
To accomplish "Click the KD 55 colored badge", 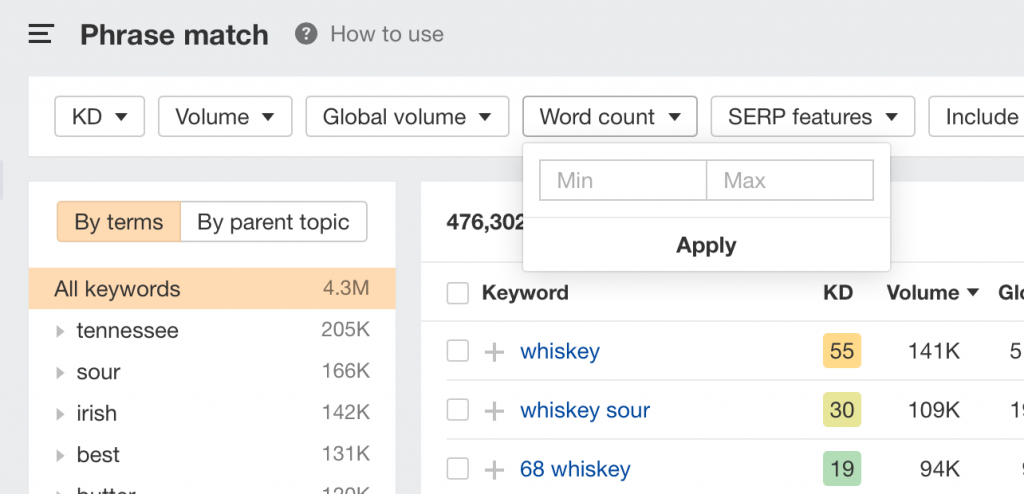I will (x=842, y=351).
